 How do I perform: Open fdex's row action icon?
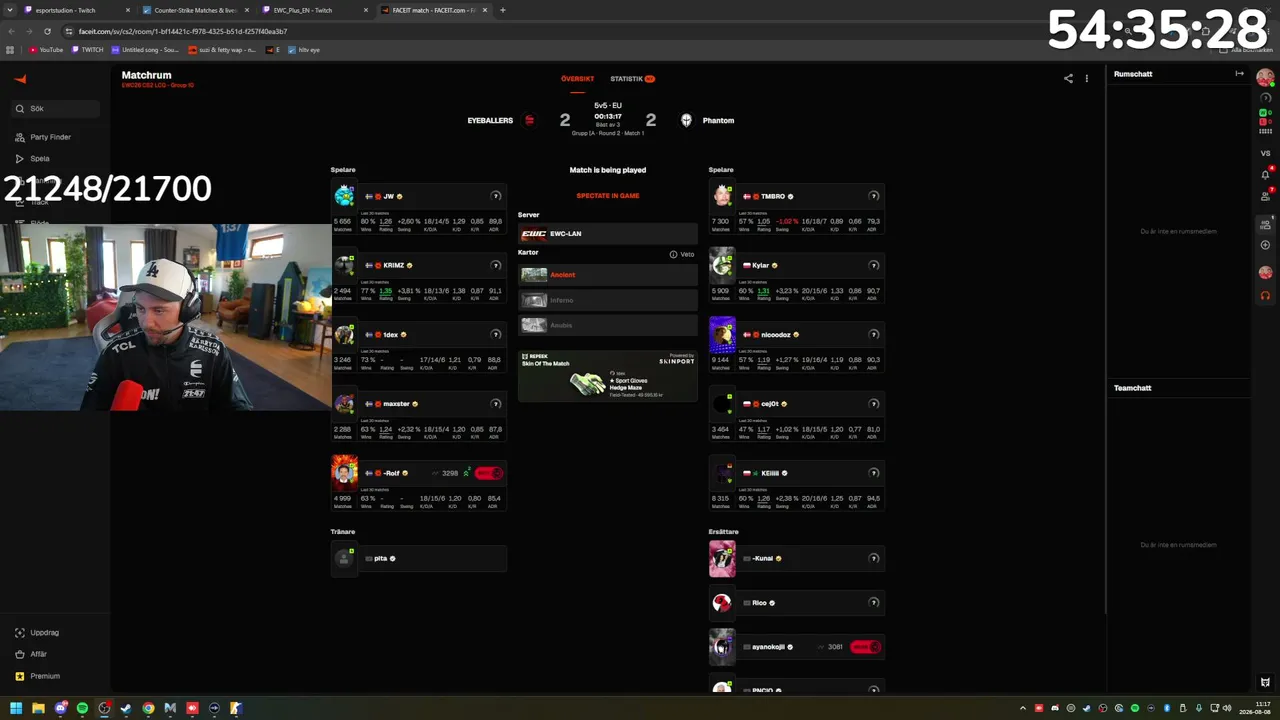(495, 334)
